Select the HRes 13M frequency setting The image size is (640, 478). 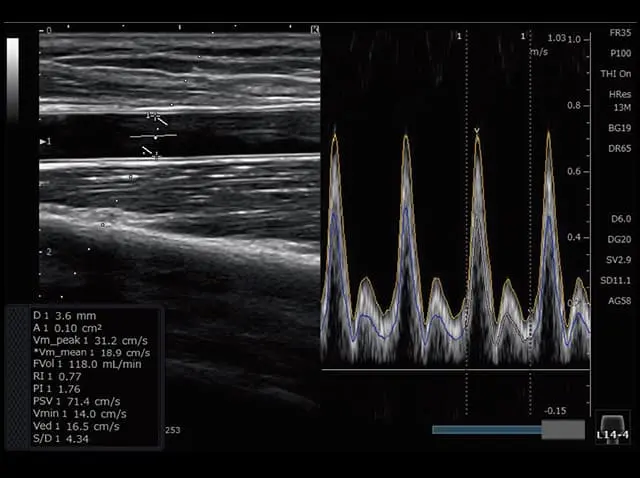pos(619,100)
